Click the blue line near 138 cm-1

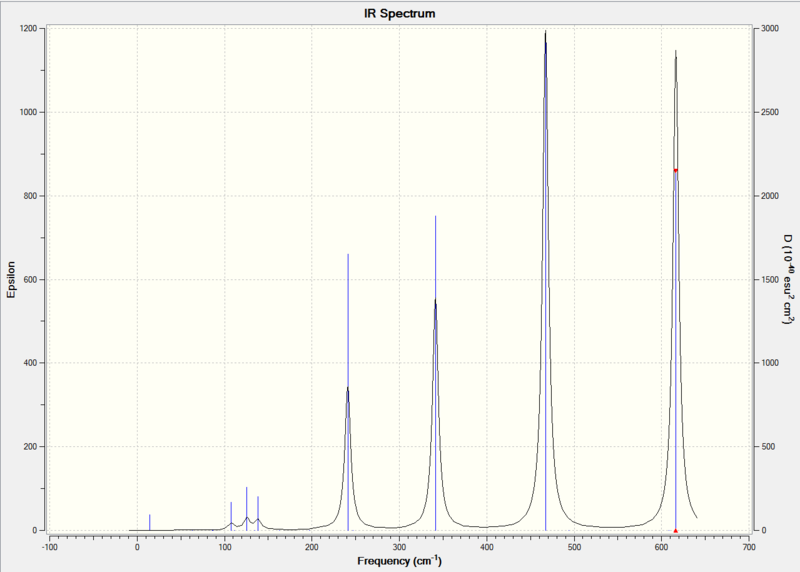(x=258, y=513)
